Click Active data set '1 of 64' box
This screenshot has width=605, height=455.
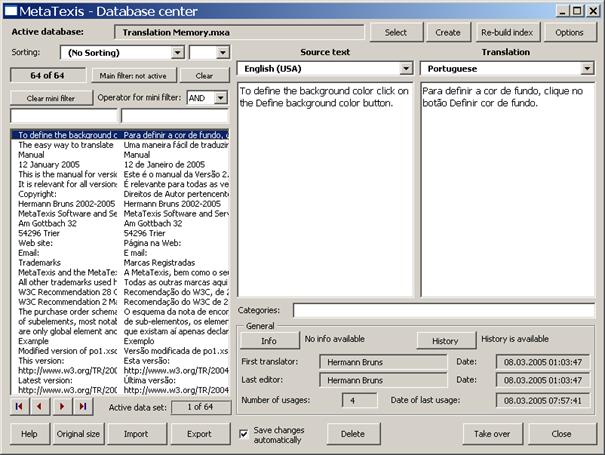click(201, 407)
